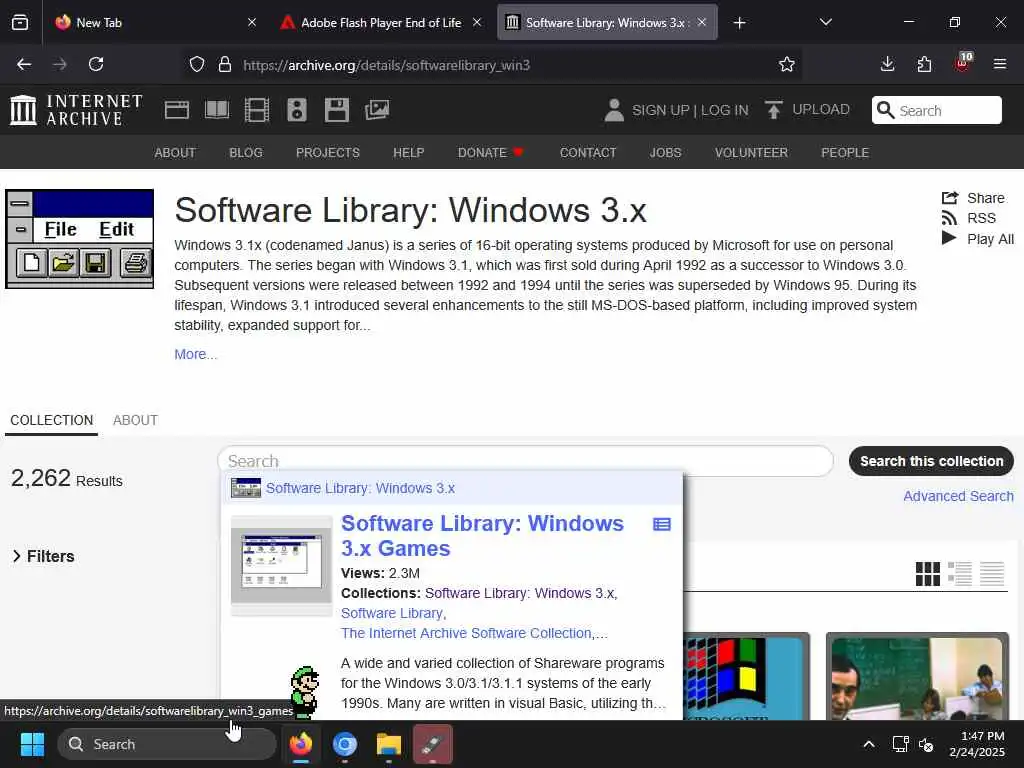The height and width of the screenshot is (768, 1024).
Task: Open Windows Start menu
Action: (x=32, y=744)
